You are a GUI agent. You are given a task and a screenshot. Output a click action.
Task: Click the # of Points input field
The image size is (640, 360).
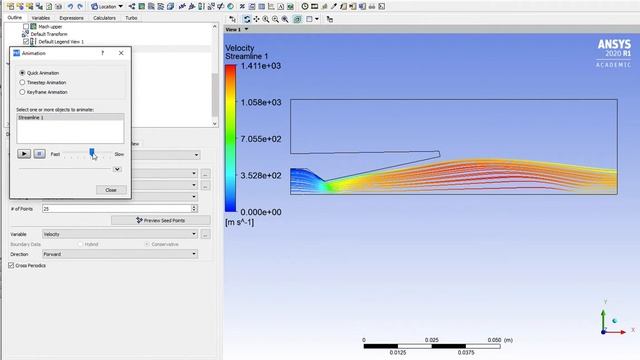click(x=116, y=209)
